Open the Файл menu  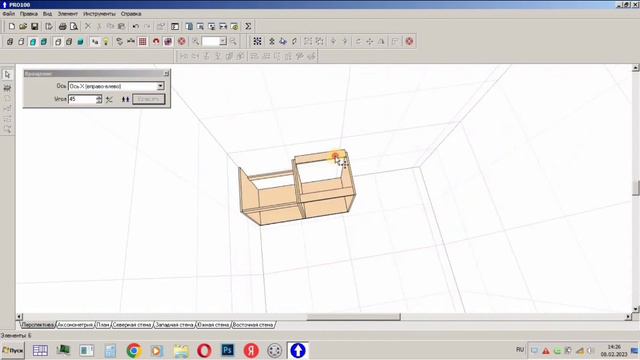(x=9, y=14)
